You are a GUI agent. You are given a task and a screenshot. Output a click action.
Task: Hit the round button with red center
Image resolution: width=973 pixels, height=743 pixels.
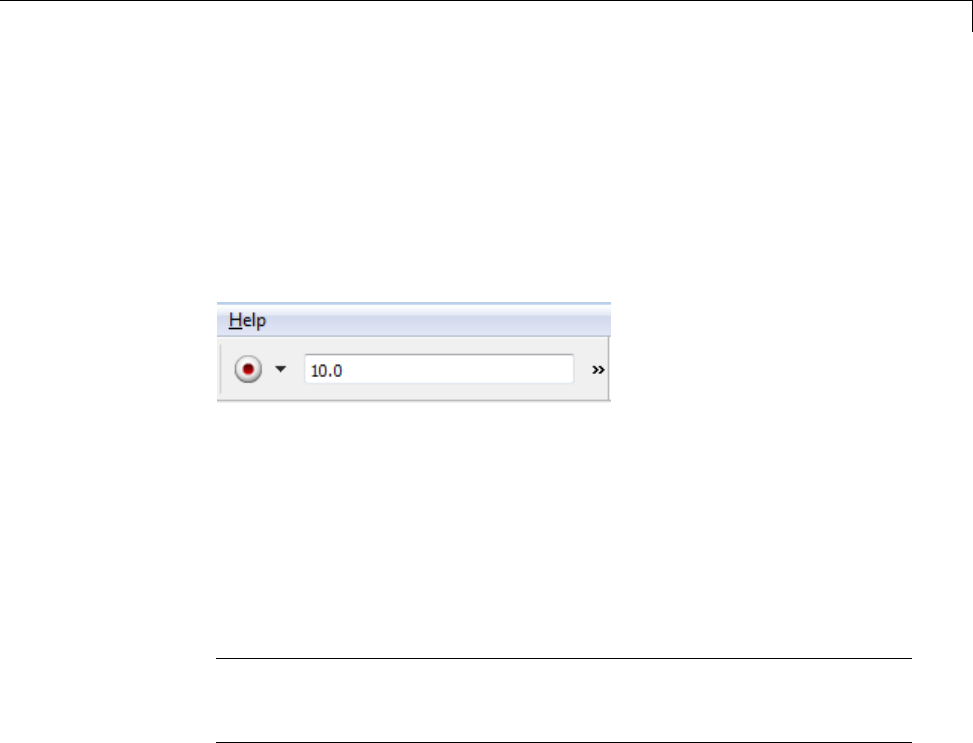coord(248,369)
